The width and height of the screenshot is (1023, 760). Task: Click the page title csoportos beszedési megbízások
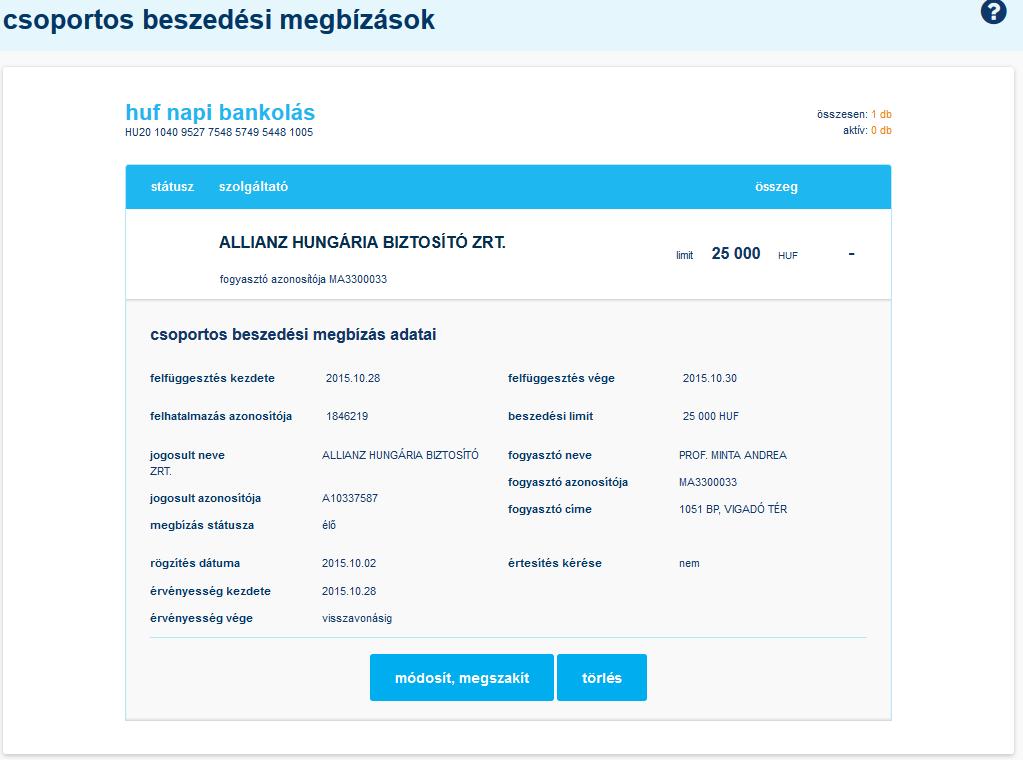pos(219,20)
